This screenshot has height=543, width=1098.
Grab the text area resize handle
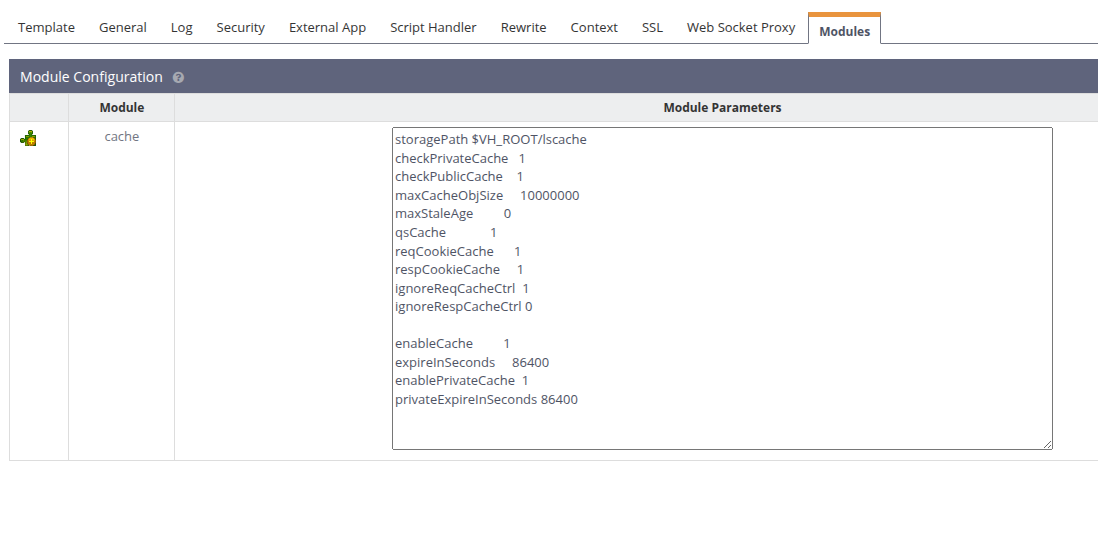point(1047,444)
